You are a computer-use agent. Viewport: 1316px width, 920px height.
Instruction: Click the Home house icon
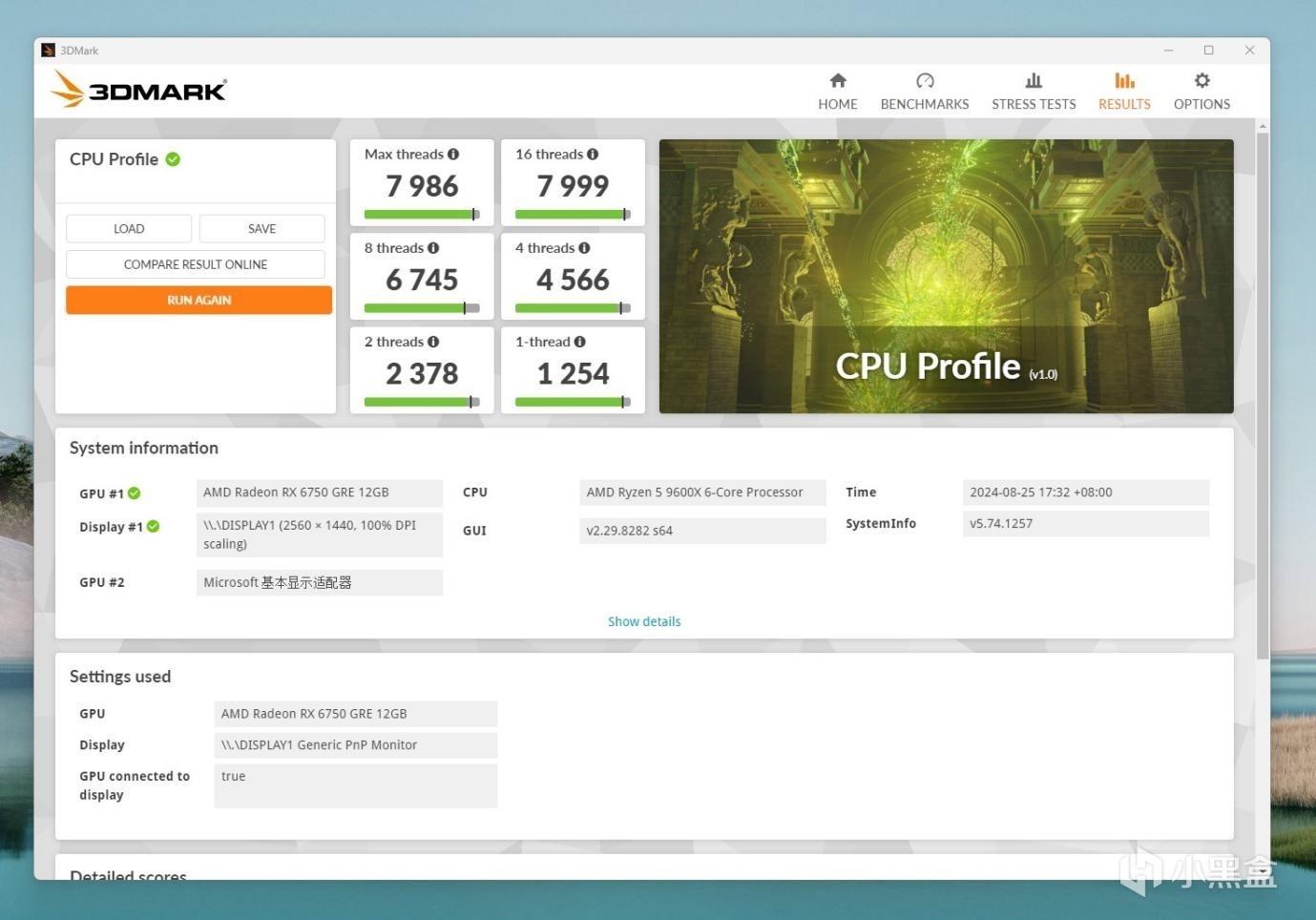tap(838, 80)
